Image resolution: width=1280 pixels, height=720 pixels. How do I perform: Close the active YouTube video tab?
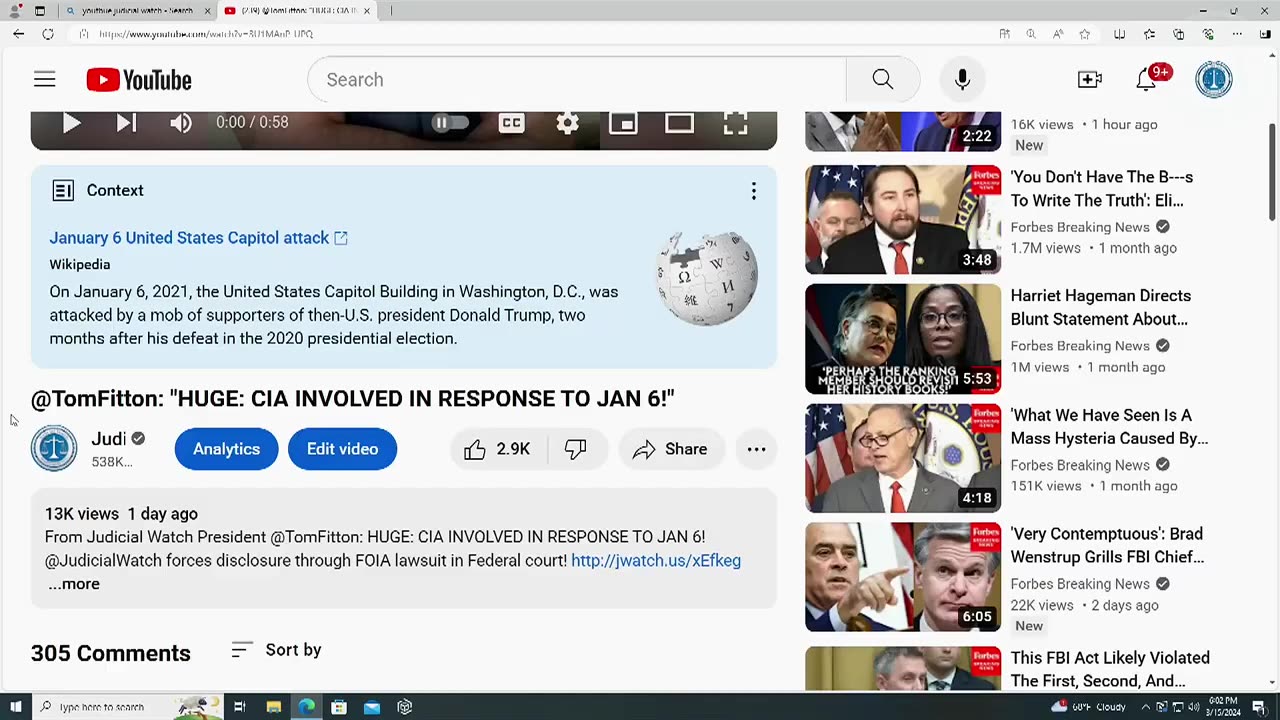pyautogui.click(x=367, y=11)
